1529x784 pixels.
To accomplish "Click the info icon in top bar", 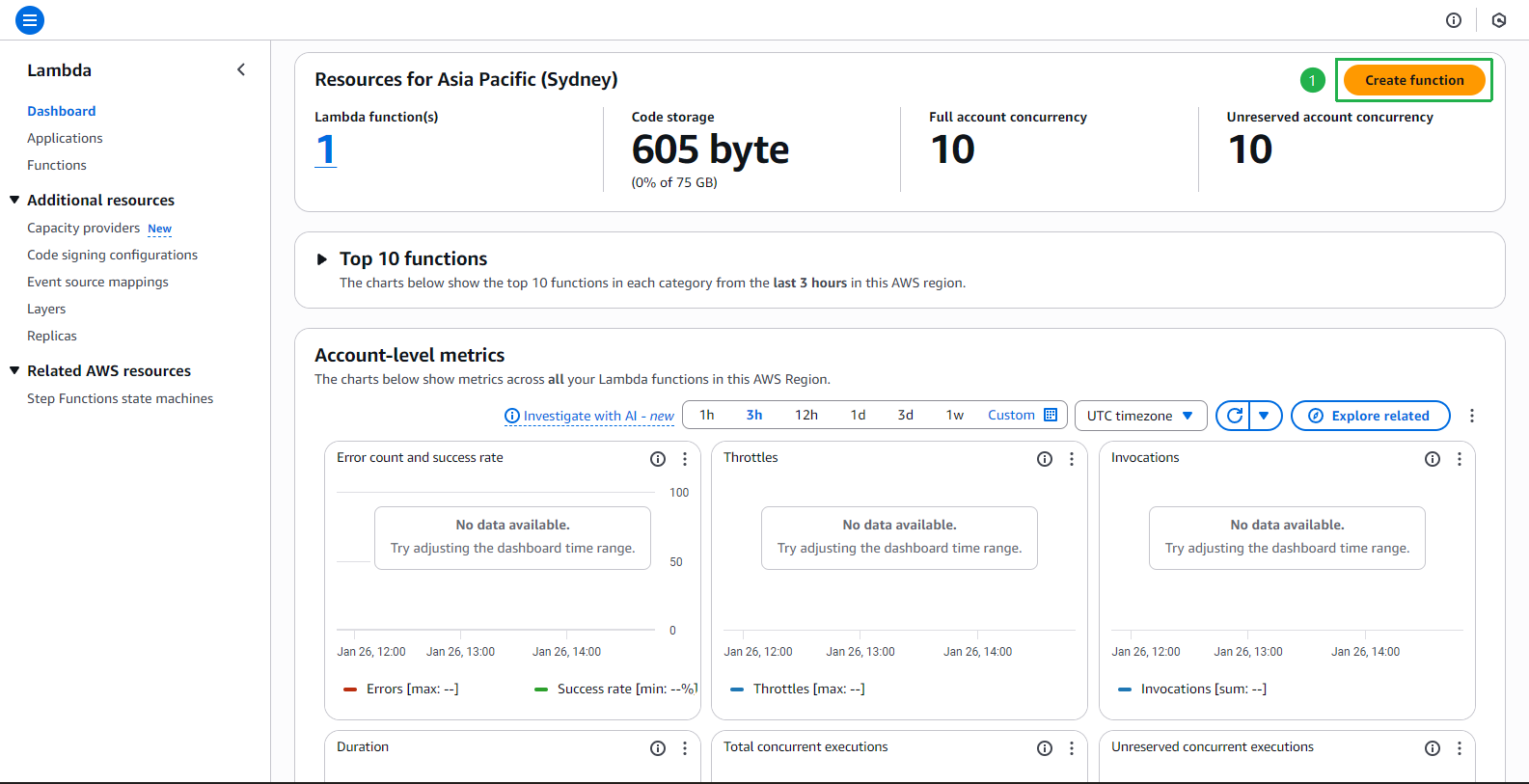I will (x=1454, y=20).
